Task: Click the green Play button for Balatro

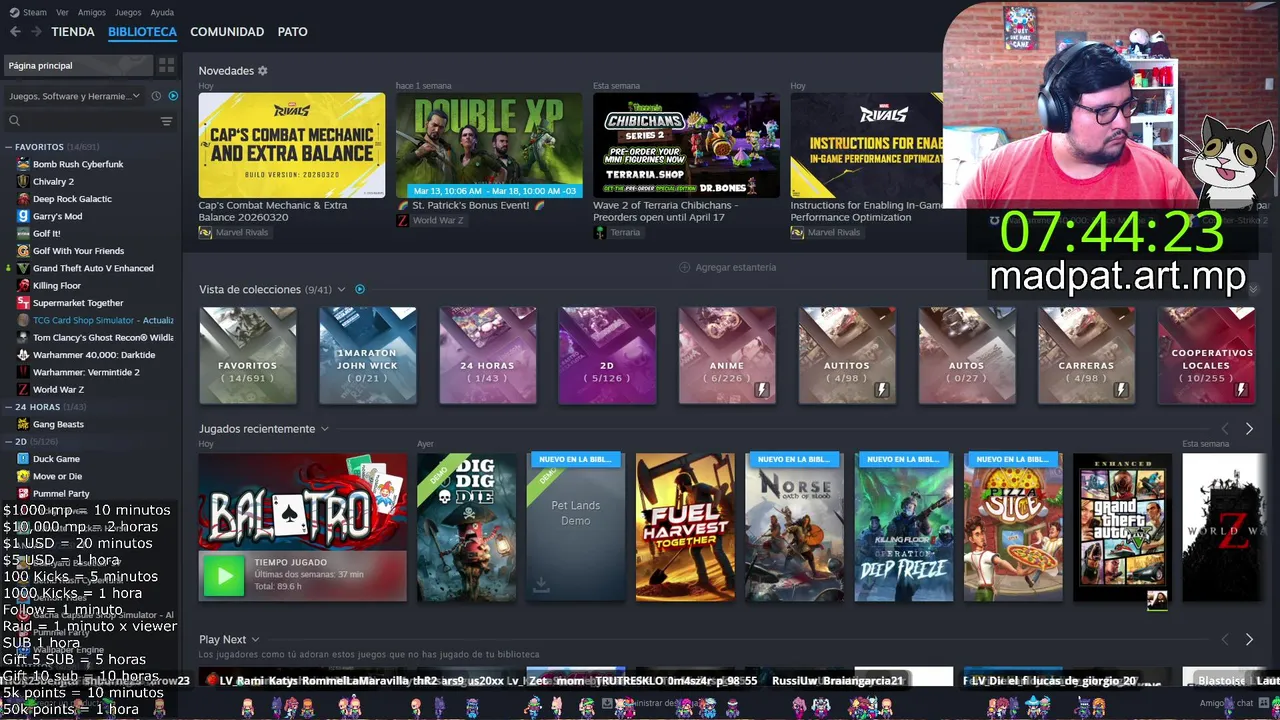Action: click(x=224, y=576)
